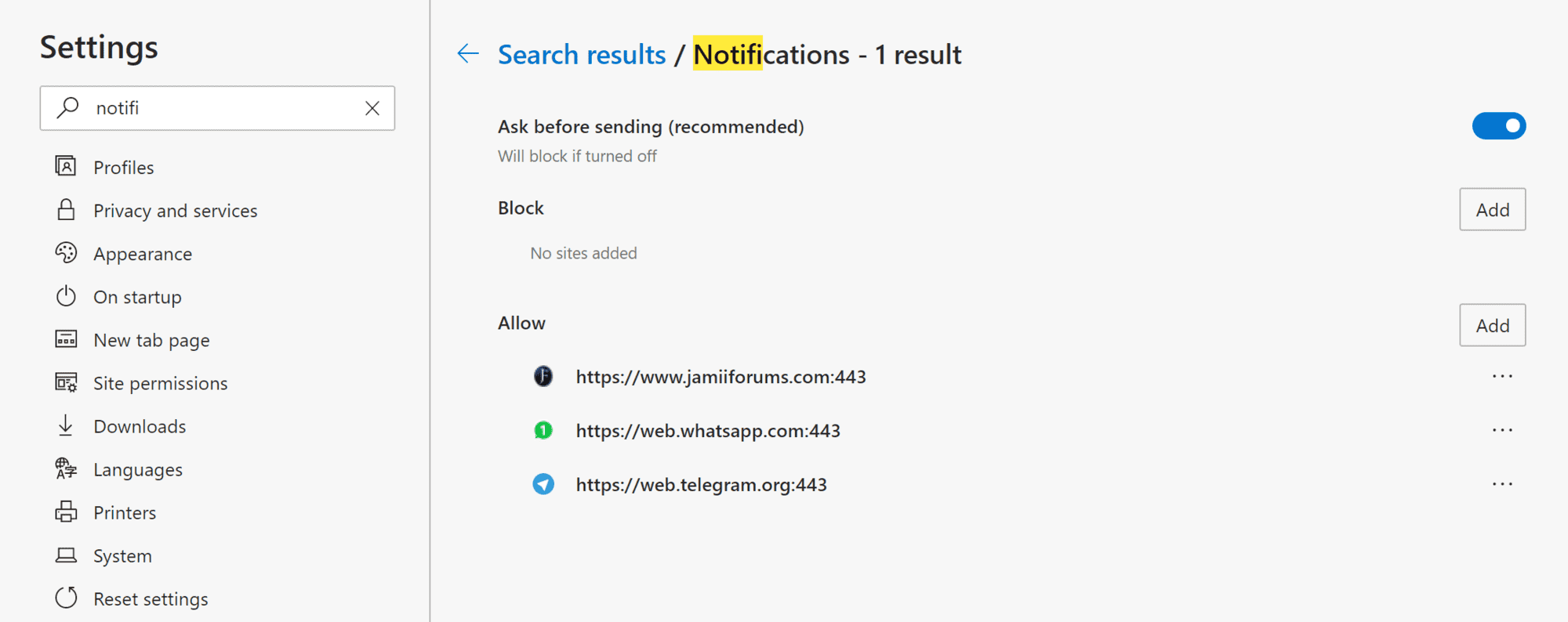Toggle Ask before sending switch off
This screenshot has width=1568, height=622.
coord(1498,126)
